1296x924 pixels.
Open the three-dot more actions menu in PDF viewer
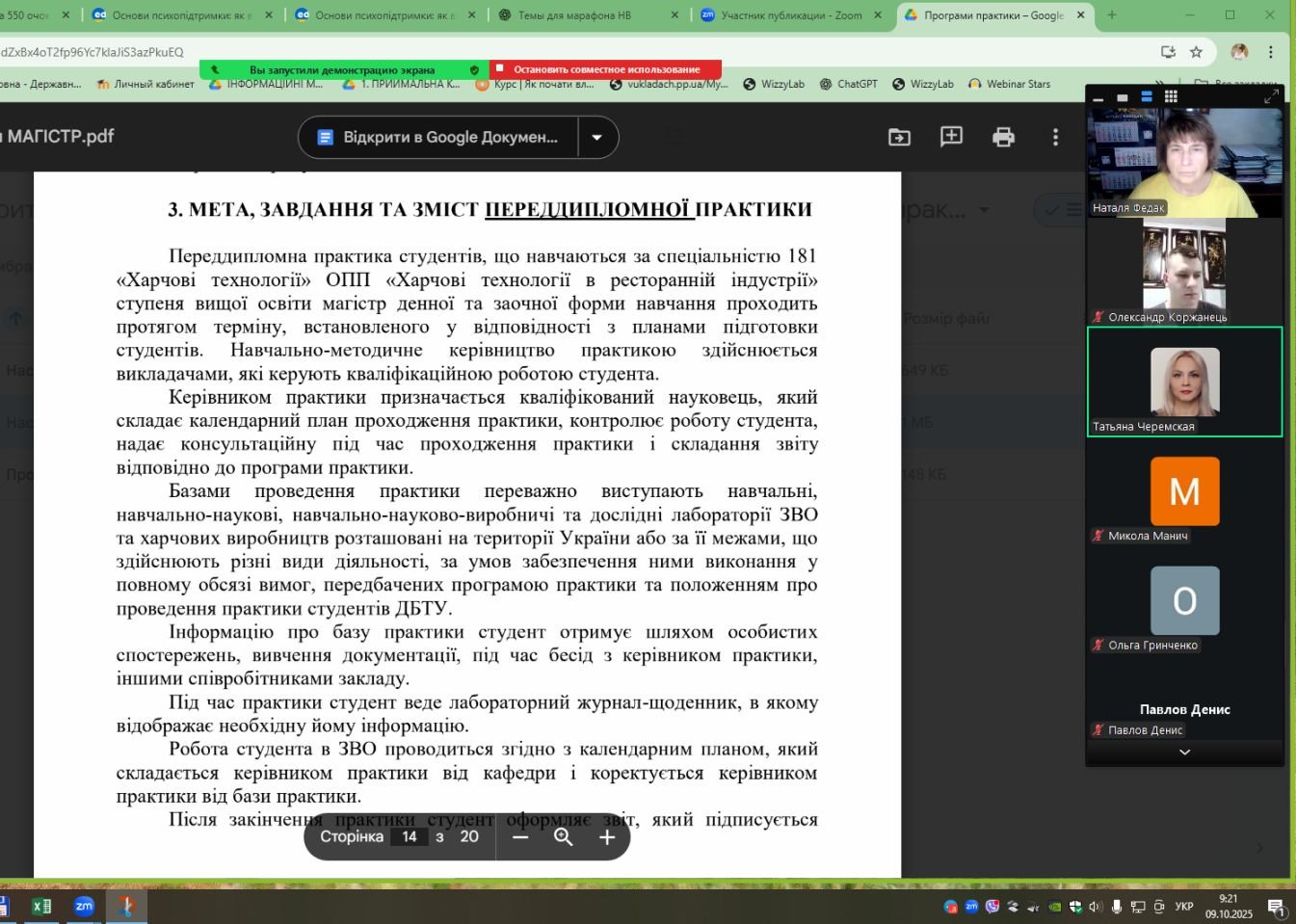[1055, 137]
